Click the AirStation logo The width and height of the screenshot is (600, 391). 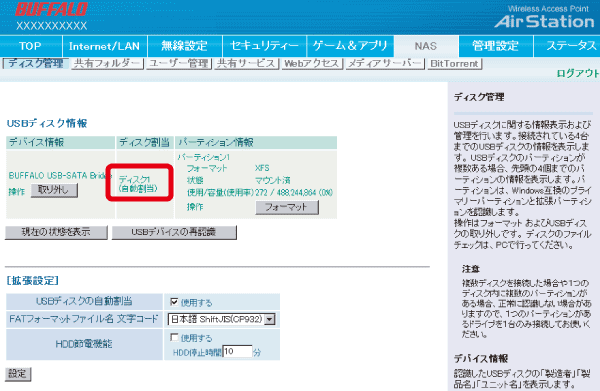tap(544, 22)
